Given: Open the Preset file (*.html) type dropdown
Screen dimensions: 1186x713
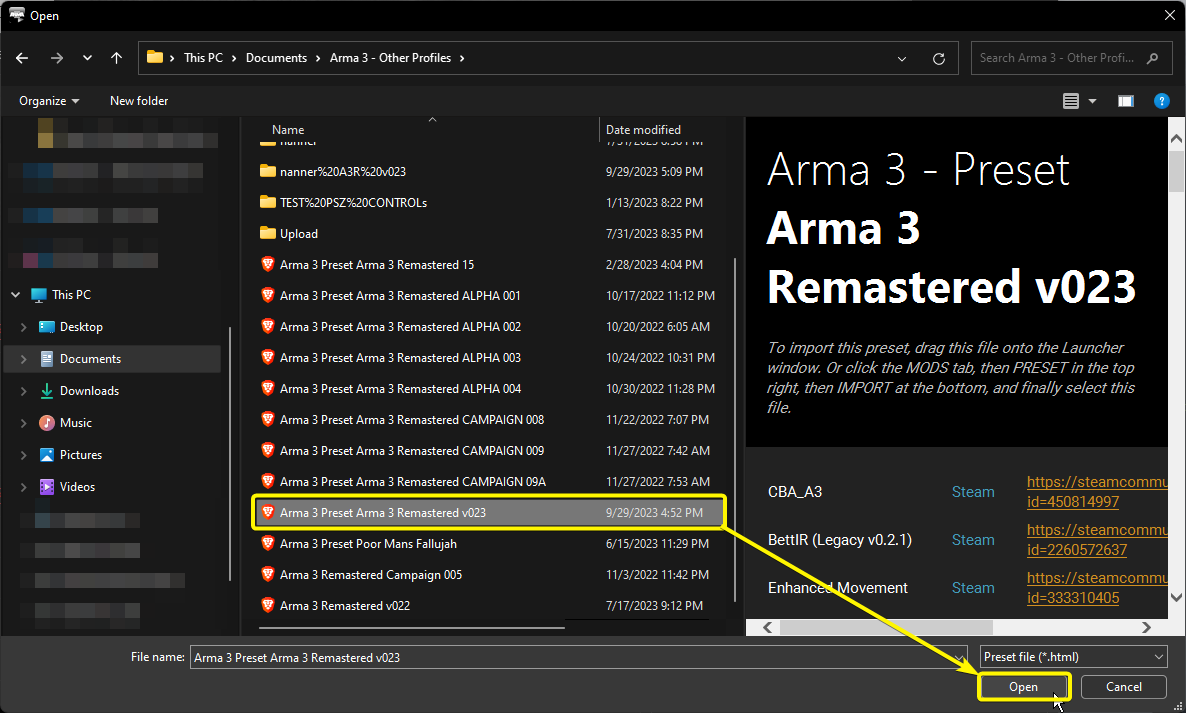Looking at the screenshot, I should [1073, 656].
